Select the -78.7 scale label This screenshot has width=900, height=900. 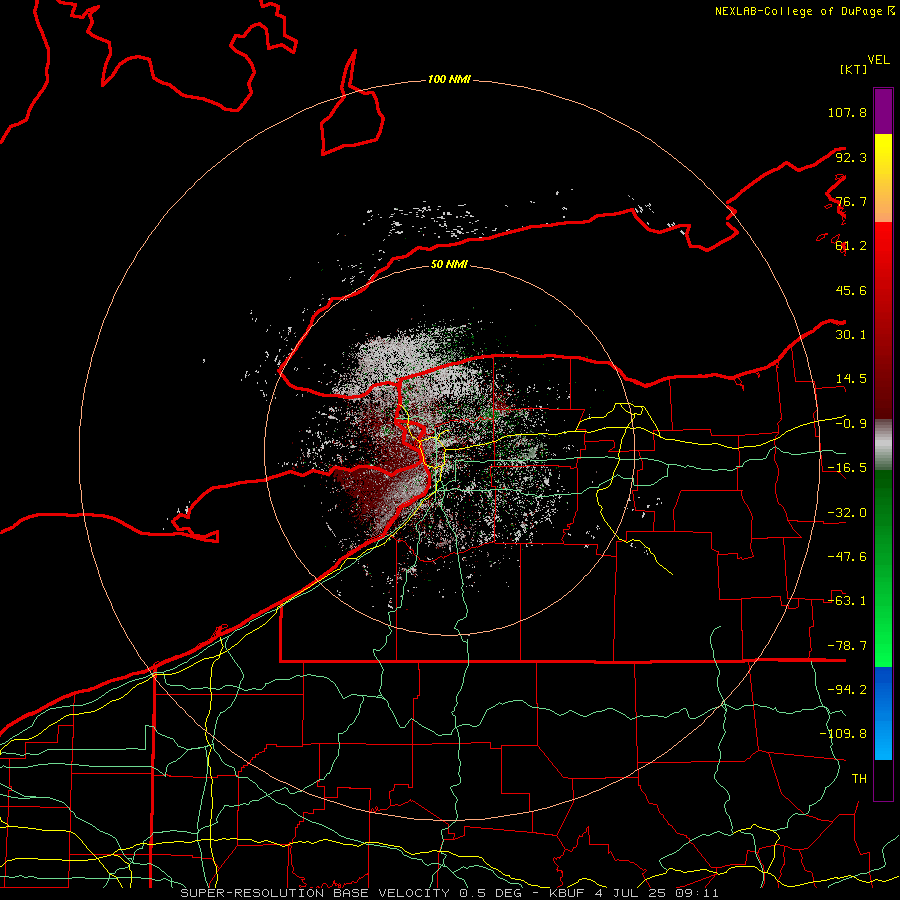[847, 646]
